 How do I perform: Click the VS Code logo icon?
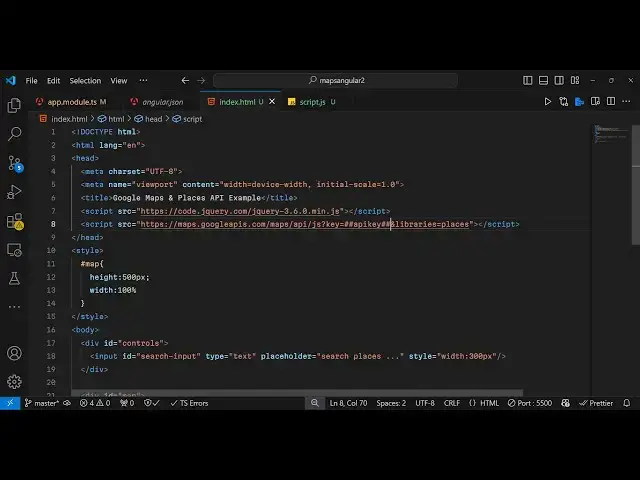pyautogui.click(x=11, y=80)
